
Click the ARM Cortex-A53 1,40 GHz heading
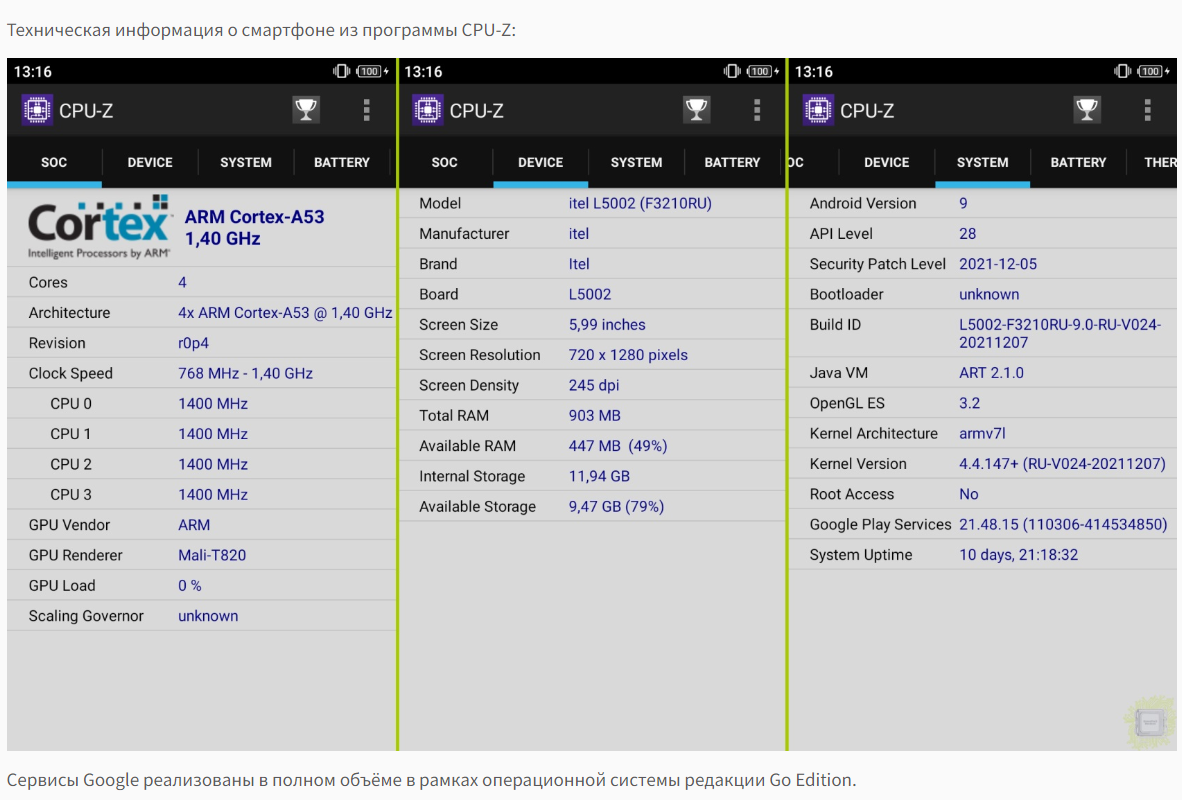(254, 228)
